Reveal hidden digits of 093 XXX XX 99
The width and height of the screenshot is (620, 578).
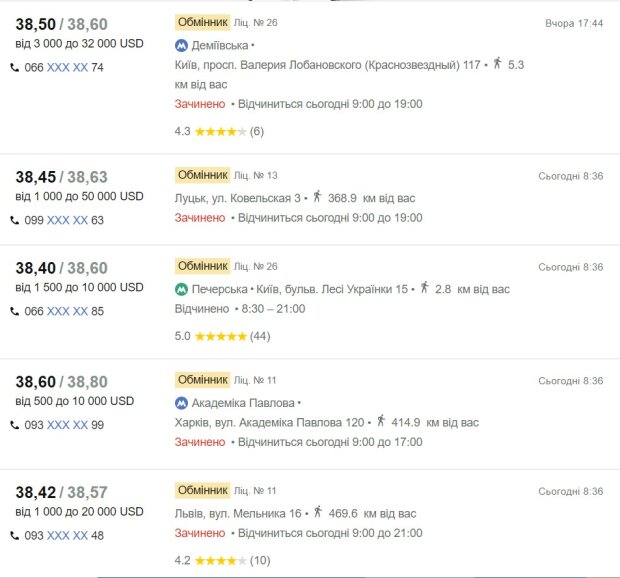point(67,425)
